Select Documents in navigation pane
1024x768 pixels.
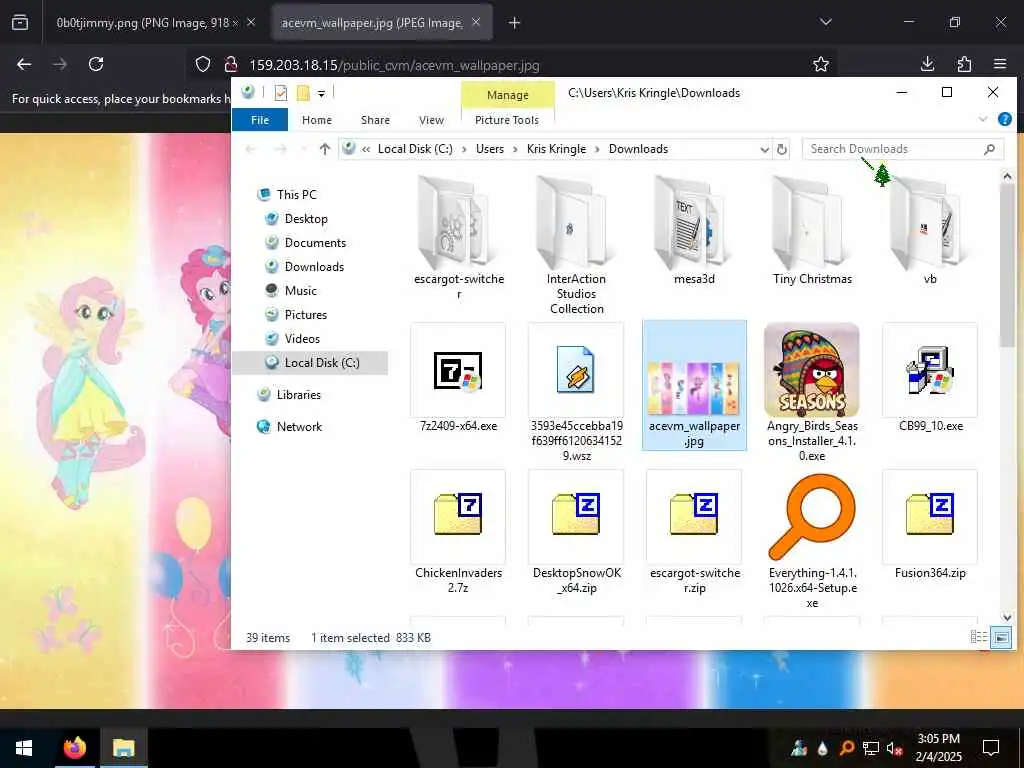click(x=315, y=243)
